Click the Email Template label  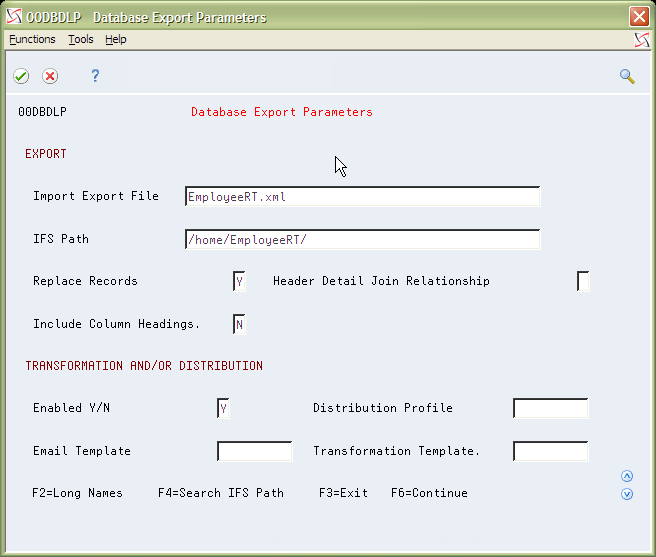[x=82, y=451]
